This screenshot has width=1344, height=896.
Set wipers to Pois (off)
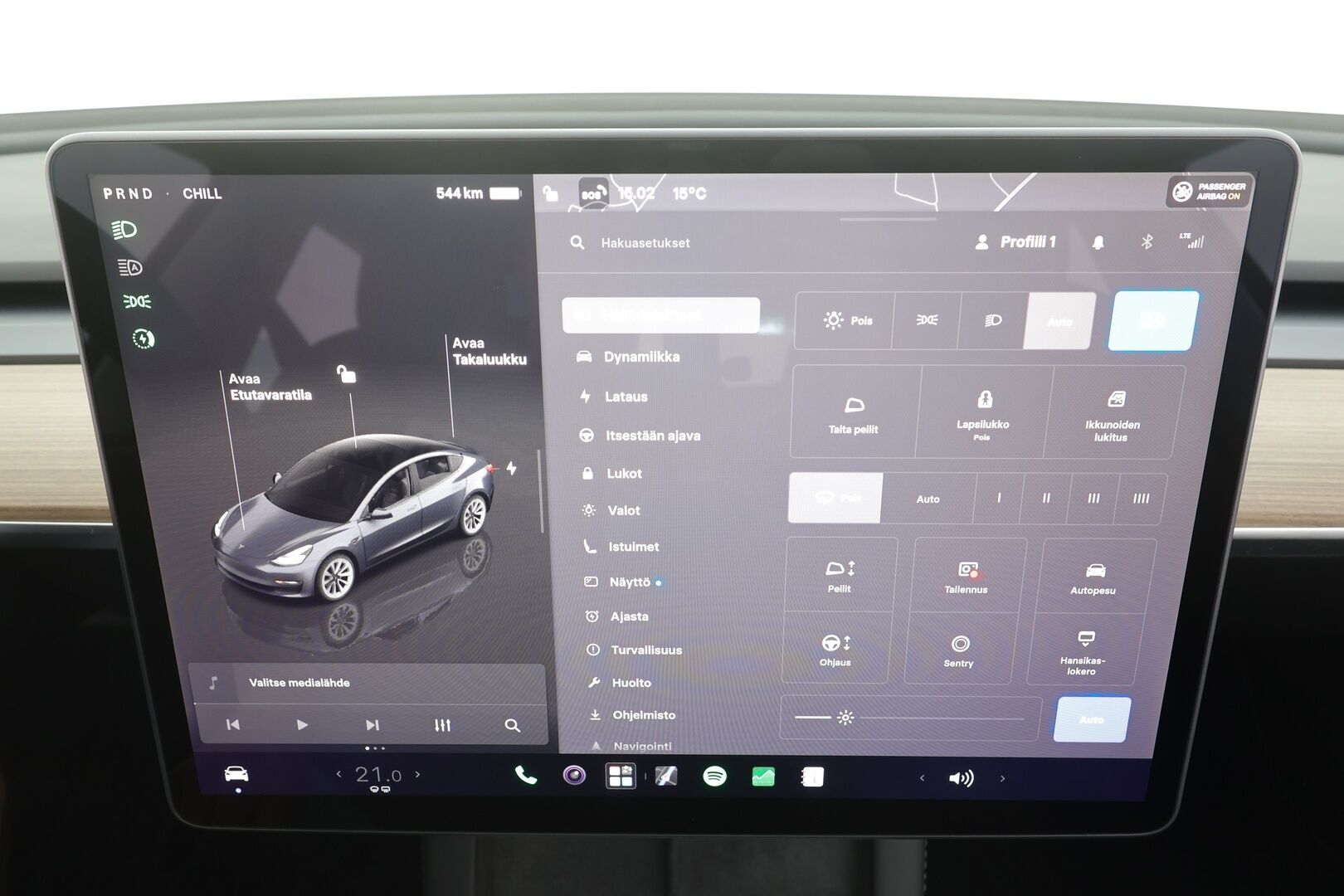[x=835, y=498]
